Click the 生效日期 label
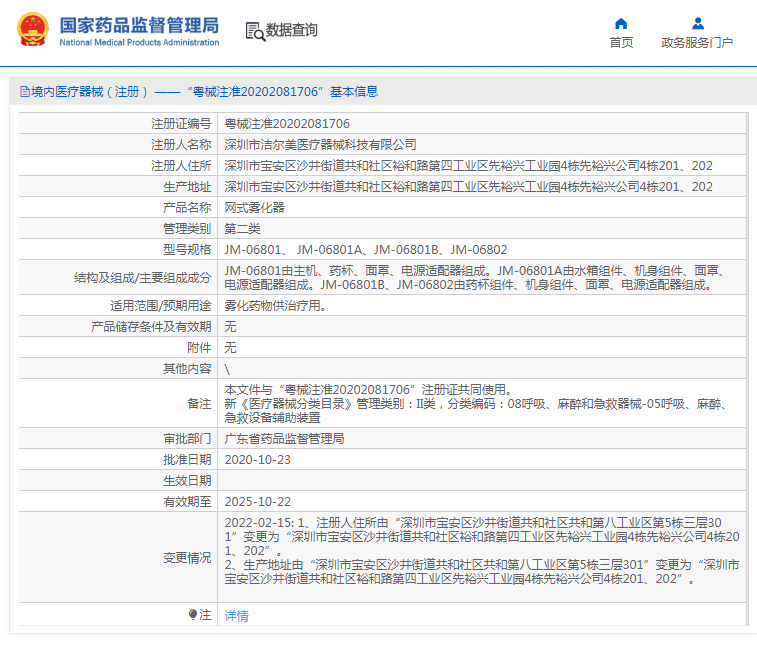Screen dimensions: 757x646 pyautogui.click(x=187, y=480)
